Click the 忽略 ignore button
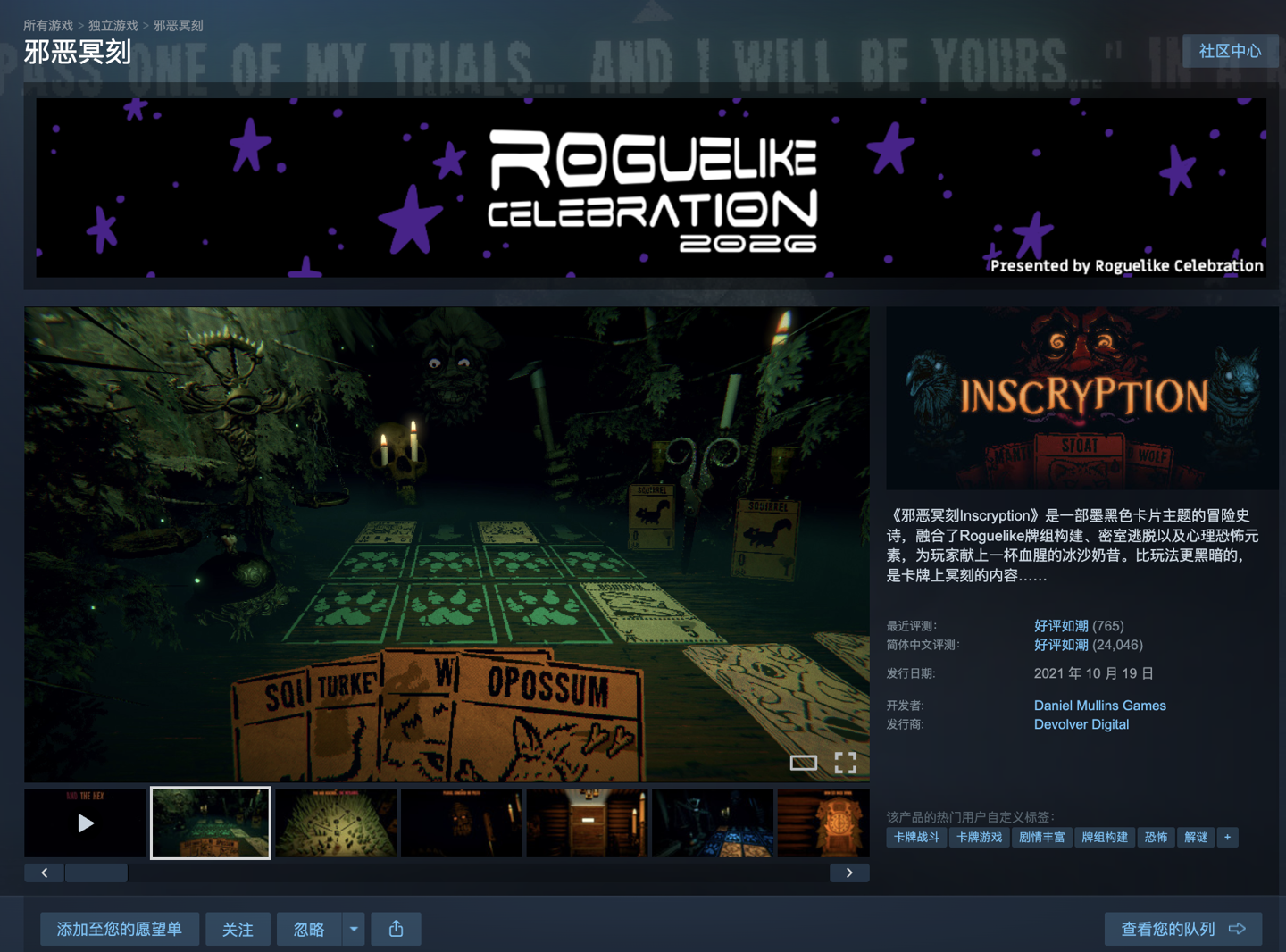1286x952 pixels. point(309,929)
